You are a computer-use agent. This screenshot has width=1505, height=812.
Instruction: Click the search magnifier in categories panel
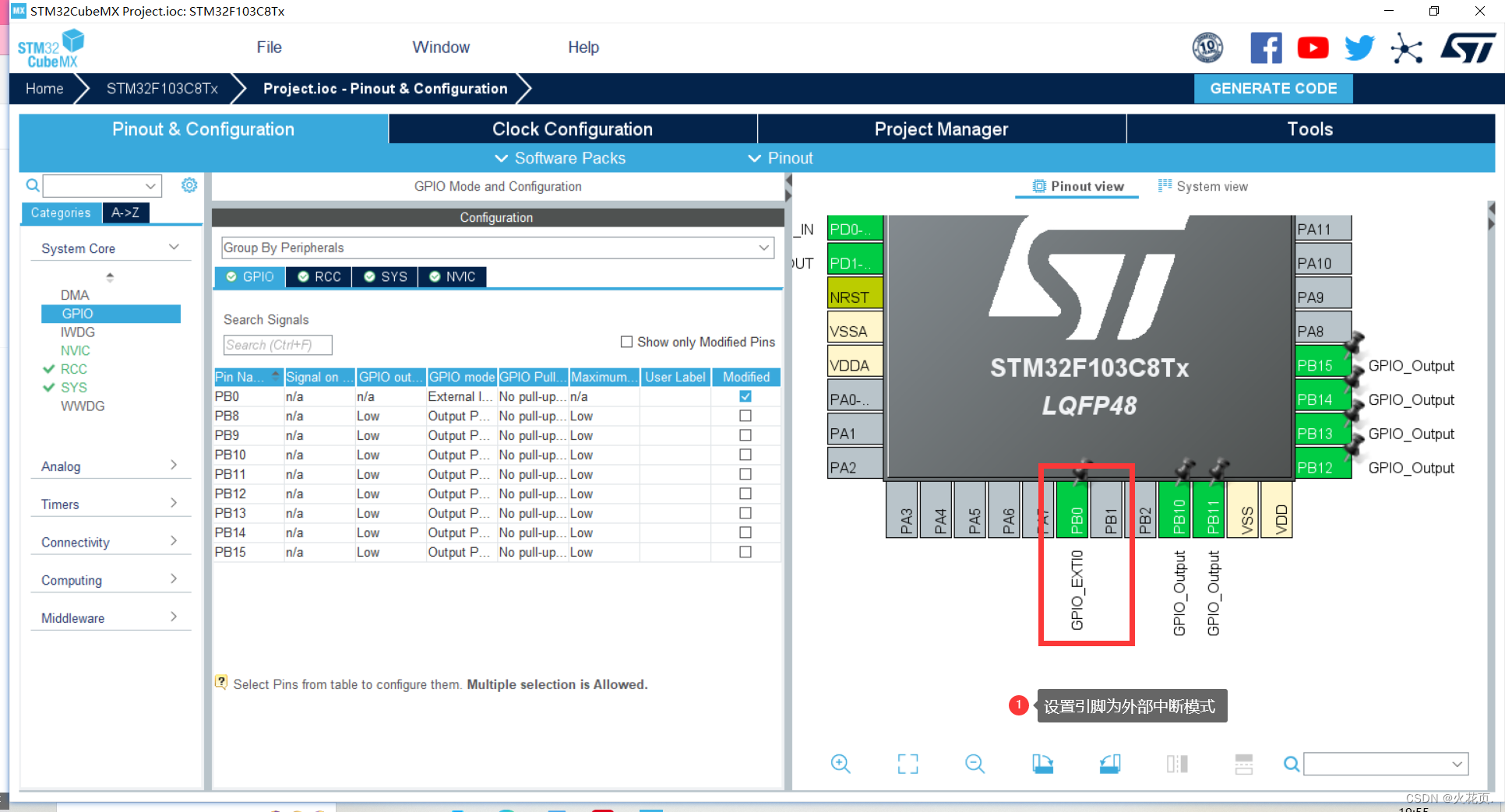(x=33, y=185)
